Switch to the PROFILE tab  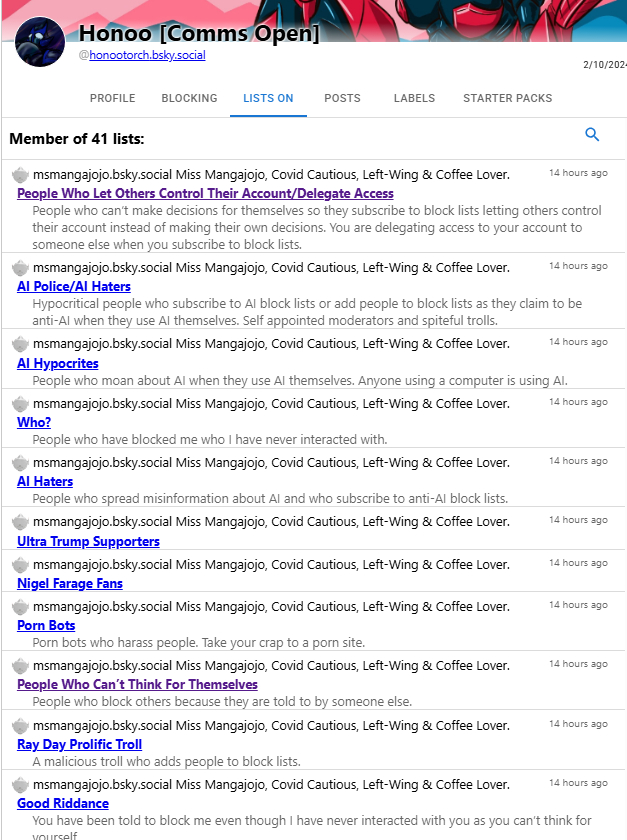pos(112,98)
